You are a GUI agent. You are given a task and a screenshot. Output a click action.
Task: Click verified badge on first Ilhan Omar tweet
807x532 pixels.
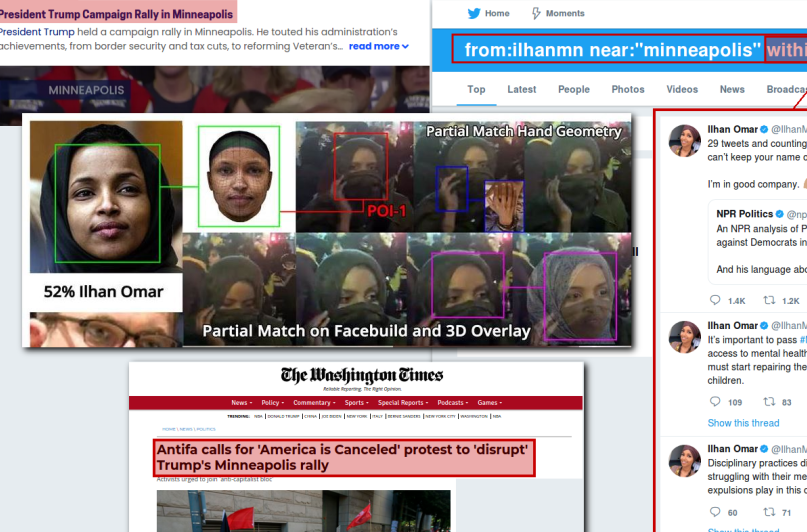tap(764, 129)
